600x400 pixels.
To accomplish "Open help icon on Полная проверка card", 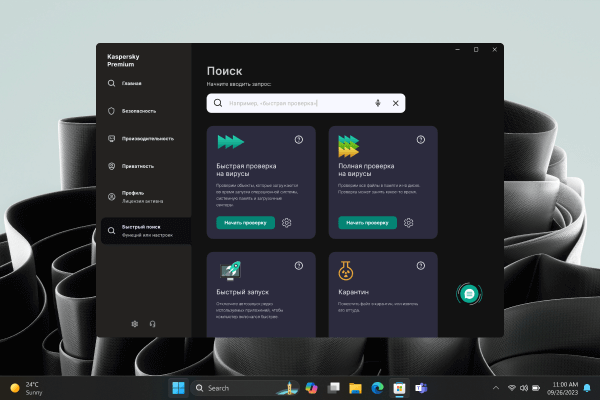I will point(421,140).
